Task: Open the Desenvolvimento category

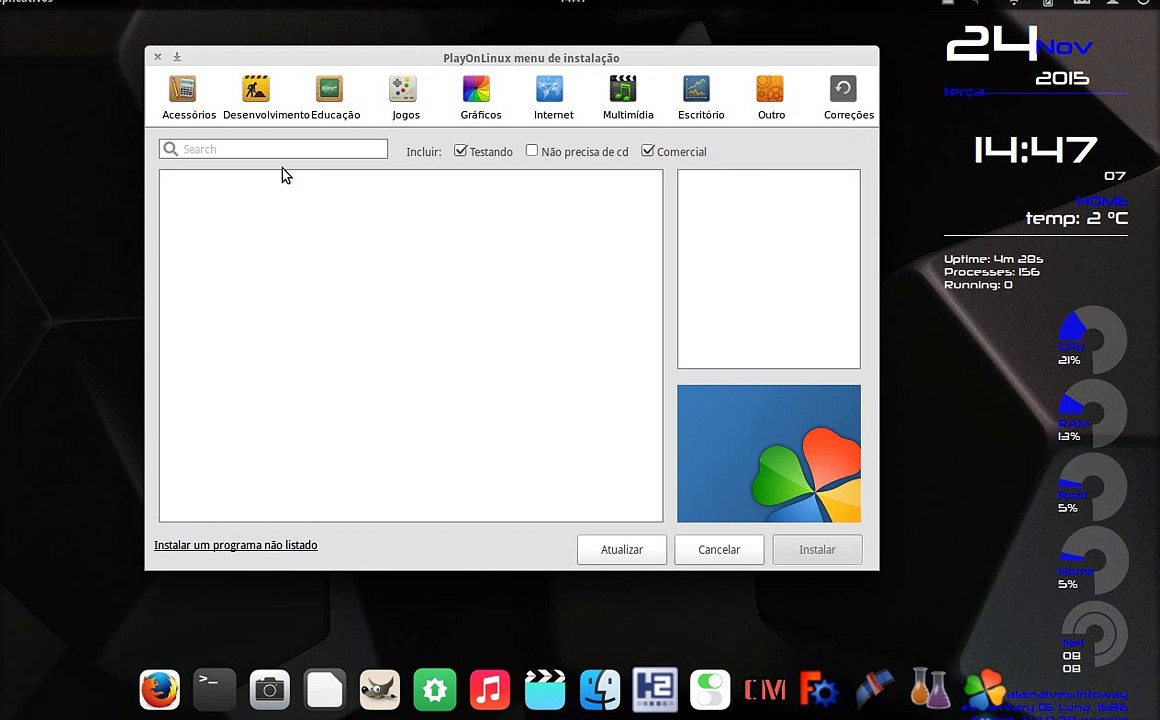Action: (266, 98)
